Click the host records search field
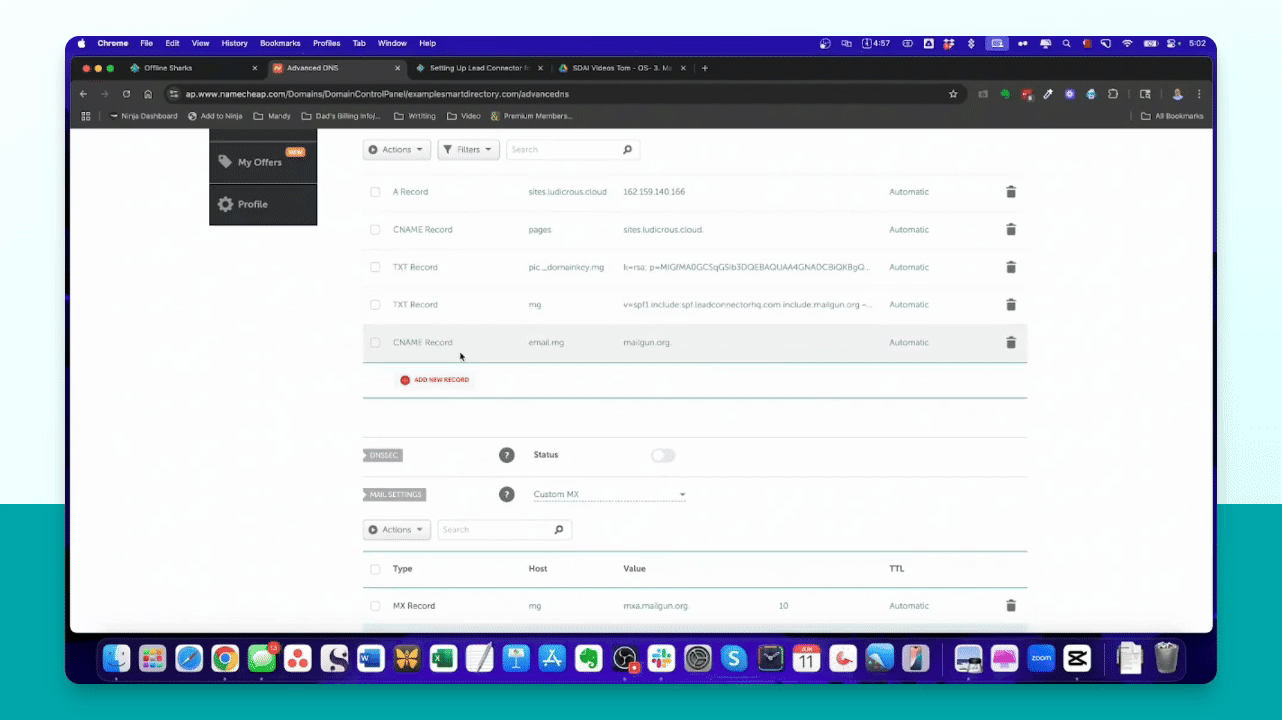The width and height of the screenshot is (1282, 720). click(564, 150)
